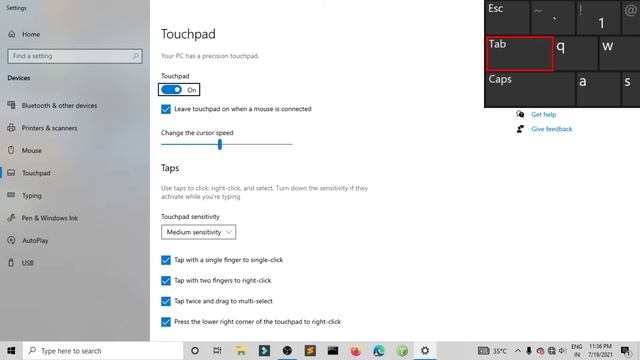Click the Settings gear on taskbar
Viewport: 640px width, 360px height.
425,351
